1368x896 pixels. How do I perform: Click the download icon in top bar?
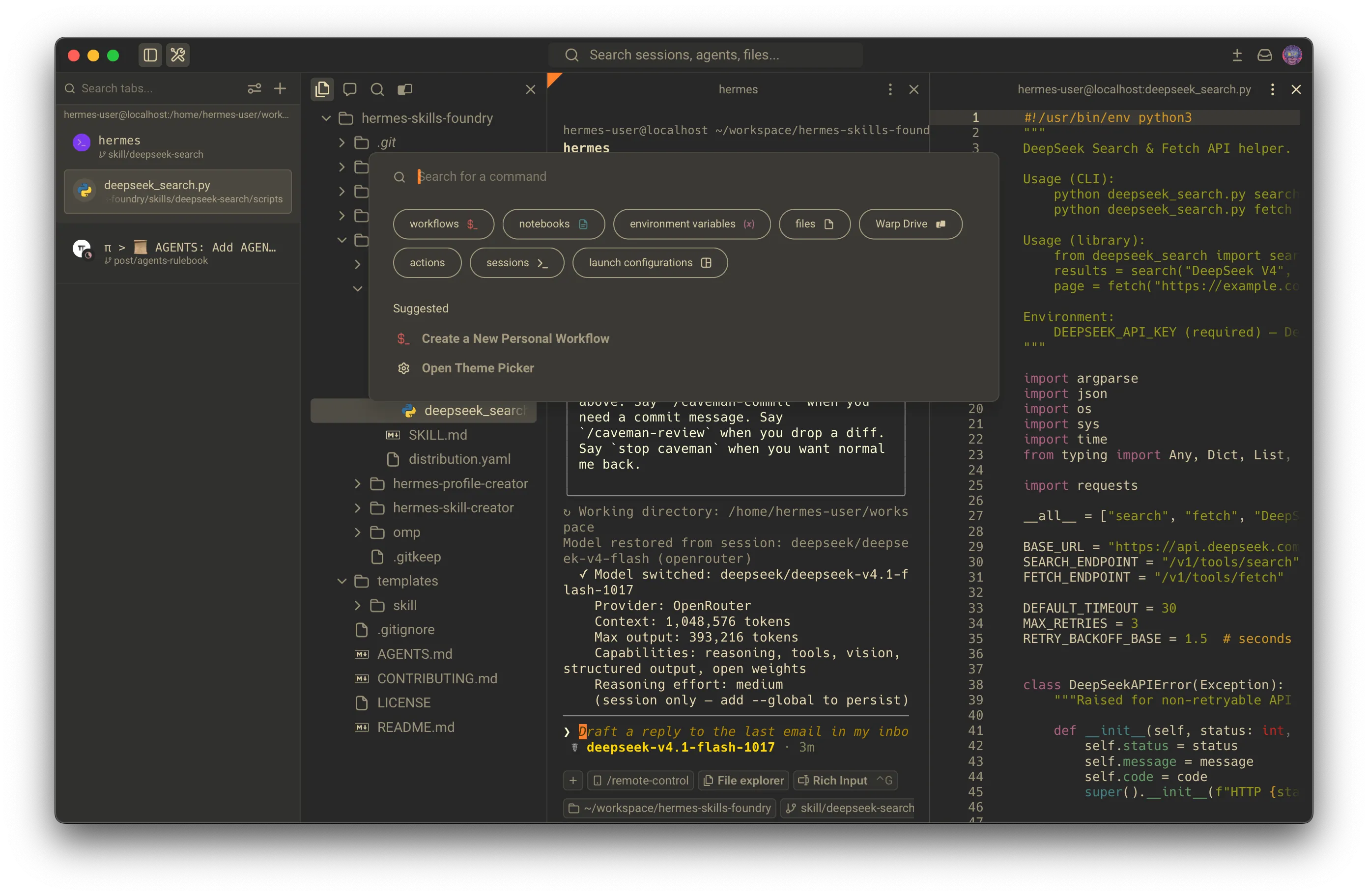coord(1237,55)
